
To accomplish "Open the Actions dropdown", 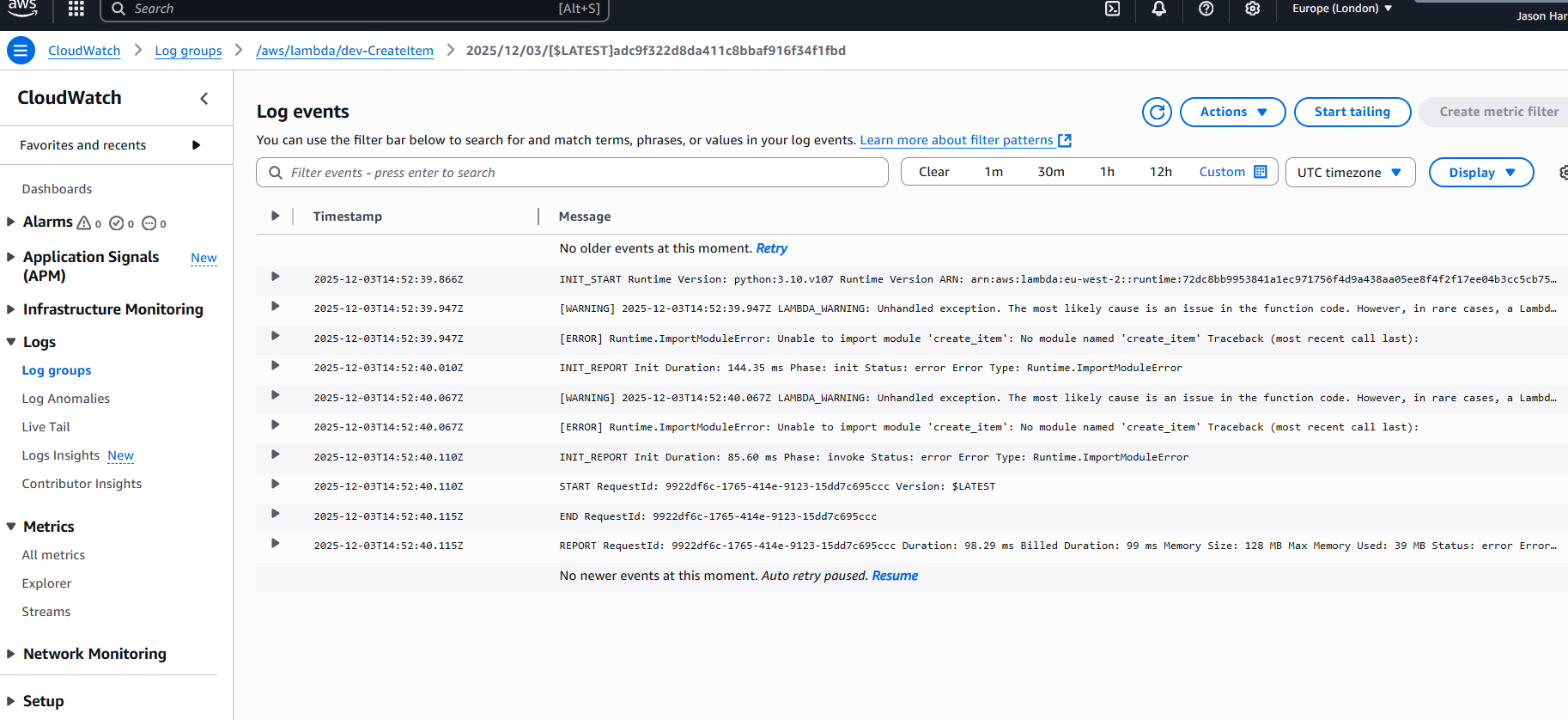I will click(1232, 112).
